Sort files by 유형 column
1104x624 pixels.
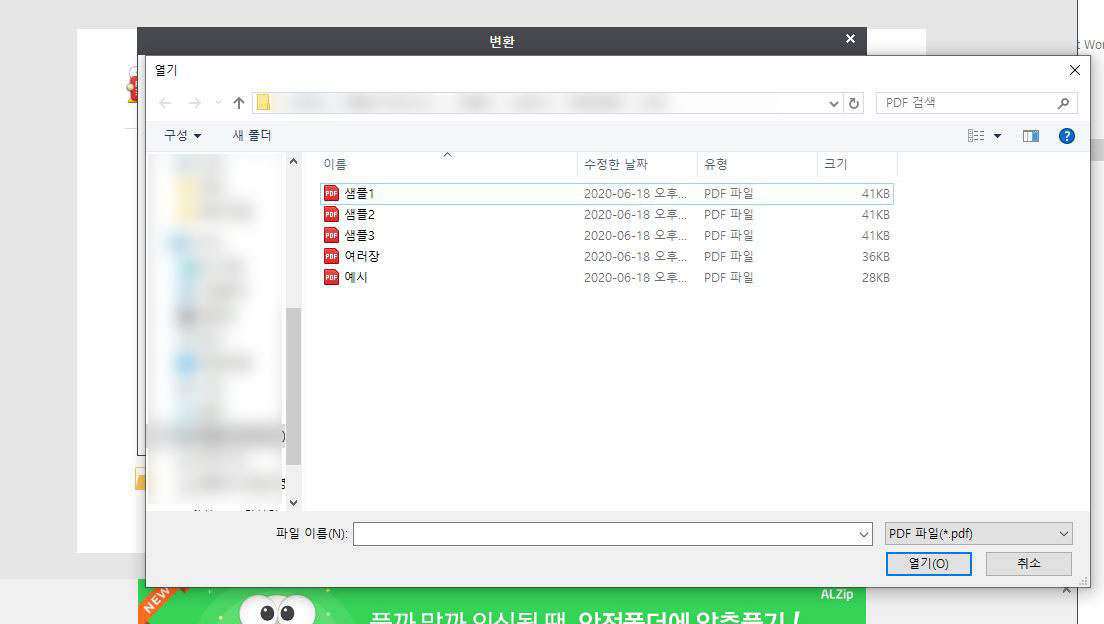(757, 164)
